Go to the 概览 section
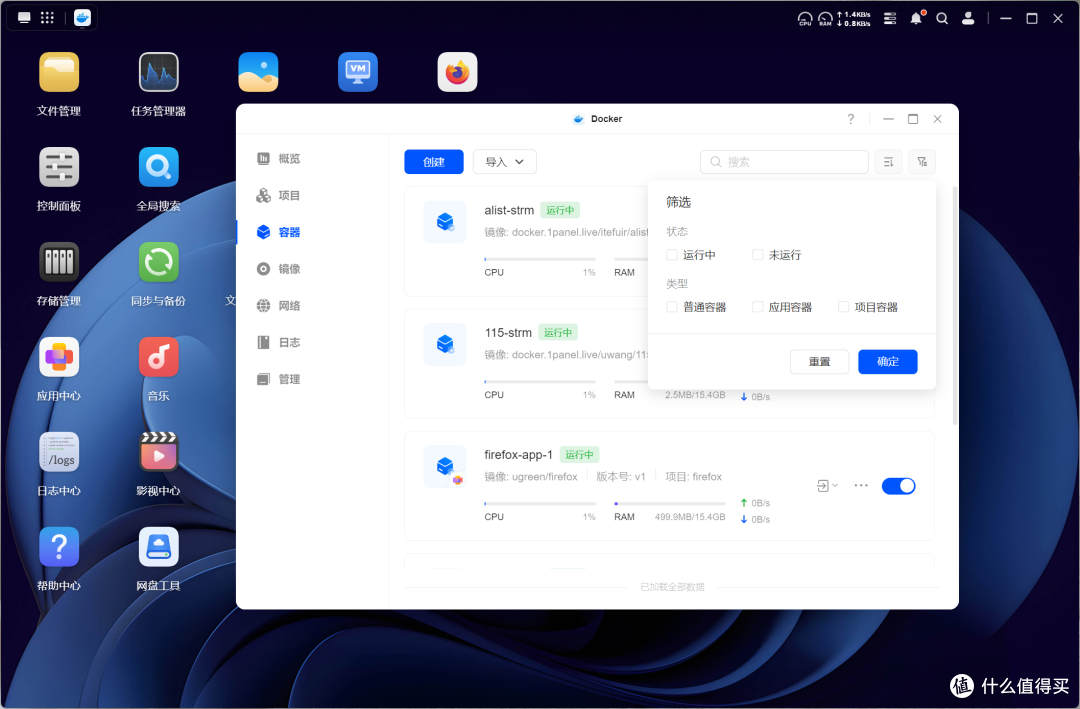This screenshot has height=709, width=1080. 279,158
